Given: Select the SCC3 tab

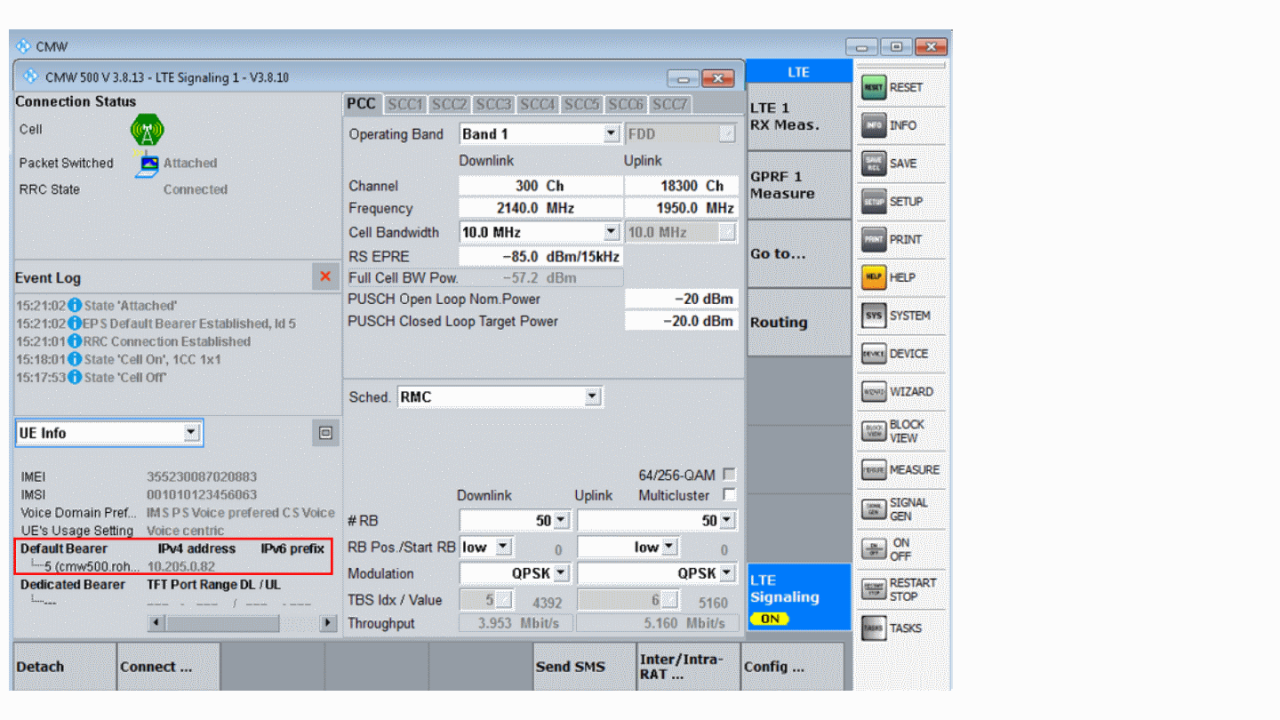Looking at the screenshot, I should click(493, 104).
